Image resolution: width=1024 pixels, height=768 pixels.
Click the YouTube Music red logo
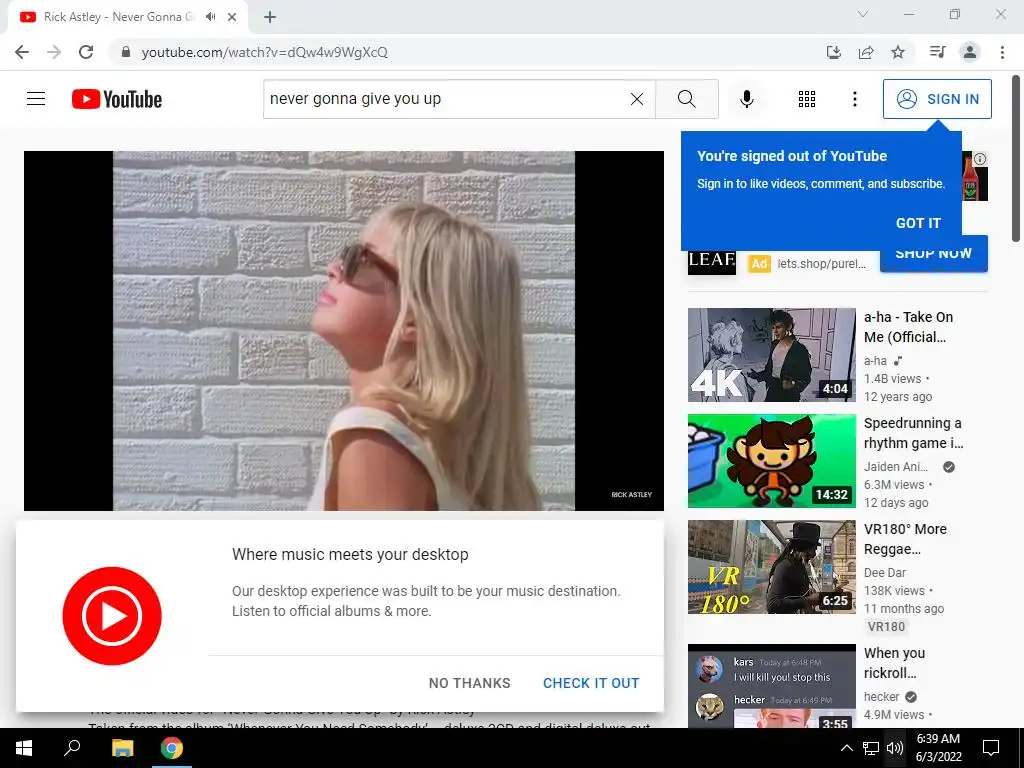[112, 616]
